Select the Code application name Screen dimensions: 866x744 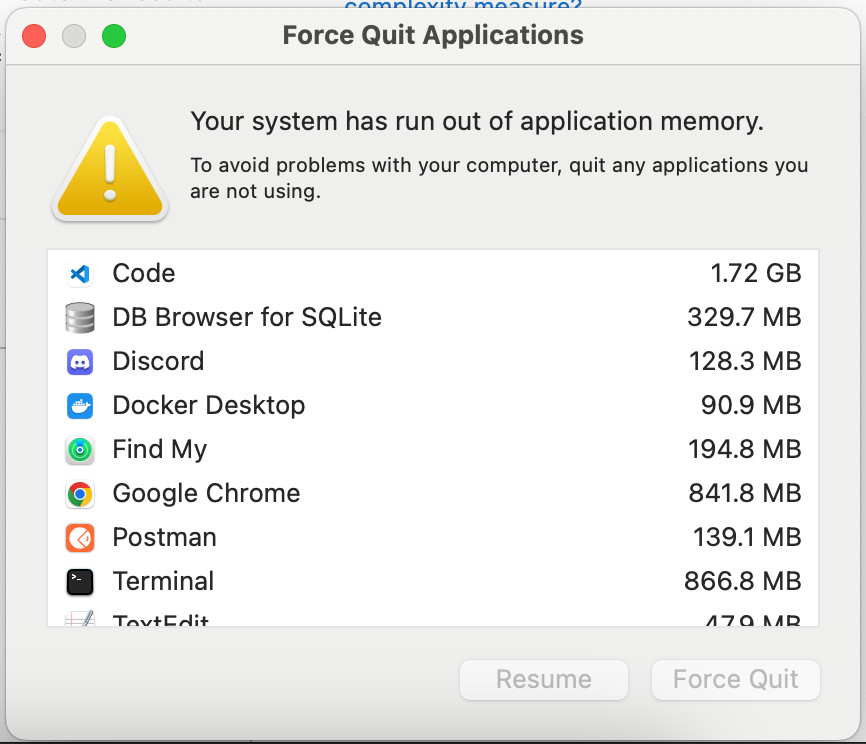pos(144,273)
